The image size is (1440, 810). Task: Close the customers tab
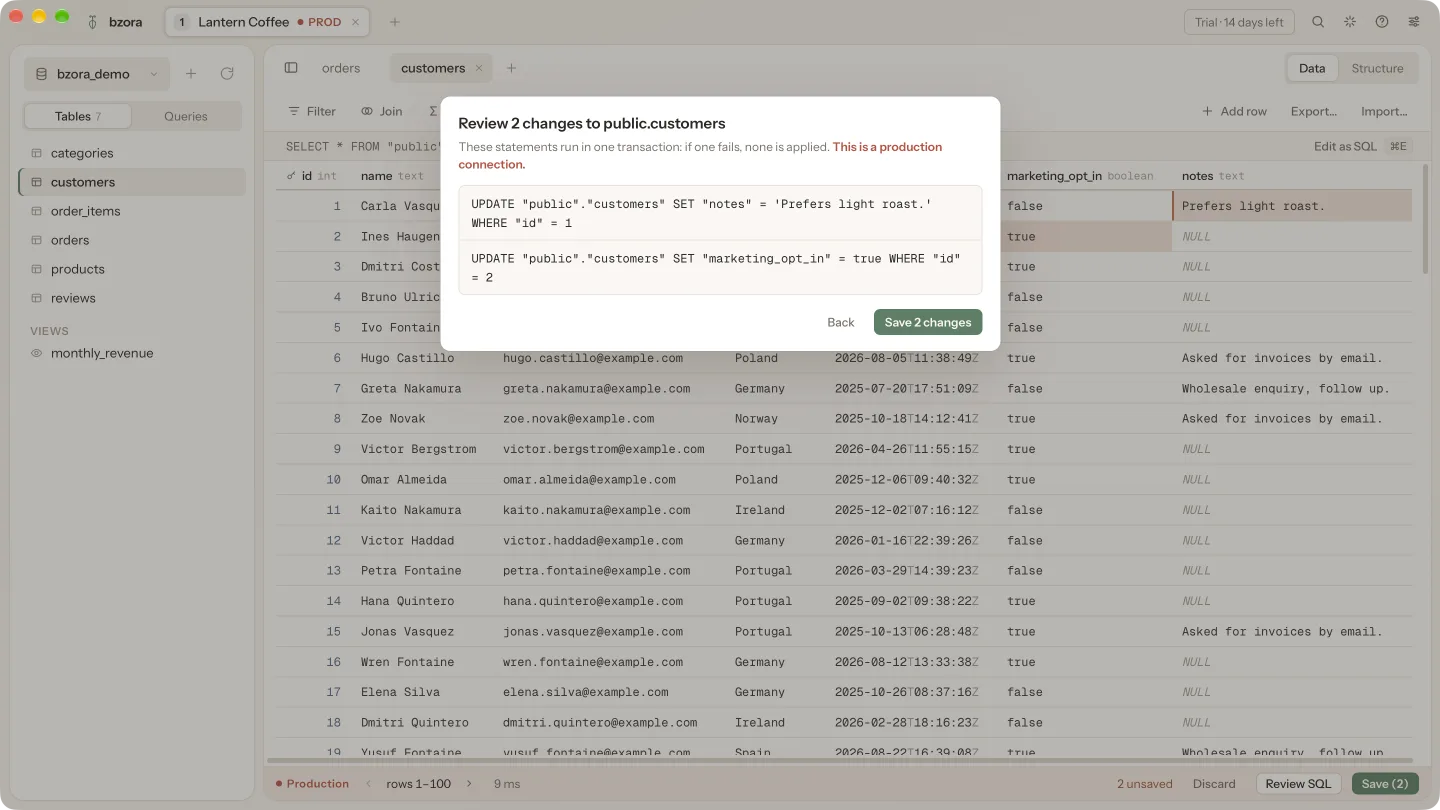click(479, 68)
